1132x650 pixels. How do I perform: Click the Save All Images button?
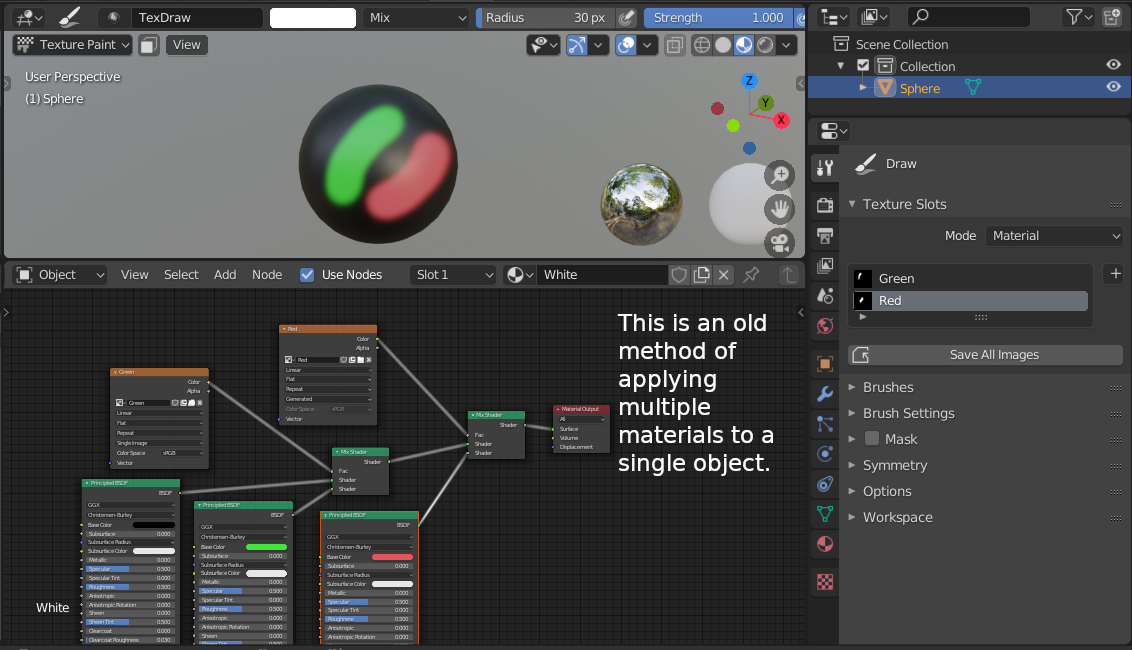[985, 355]
